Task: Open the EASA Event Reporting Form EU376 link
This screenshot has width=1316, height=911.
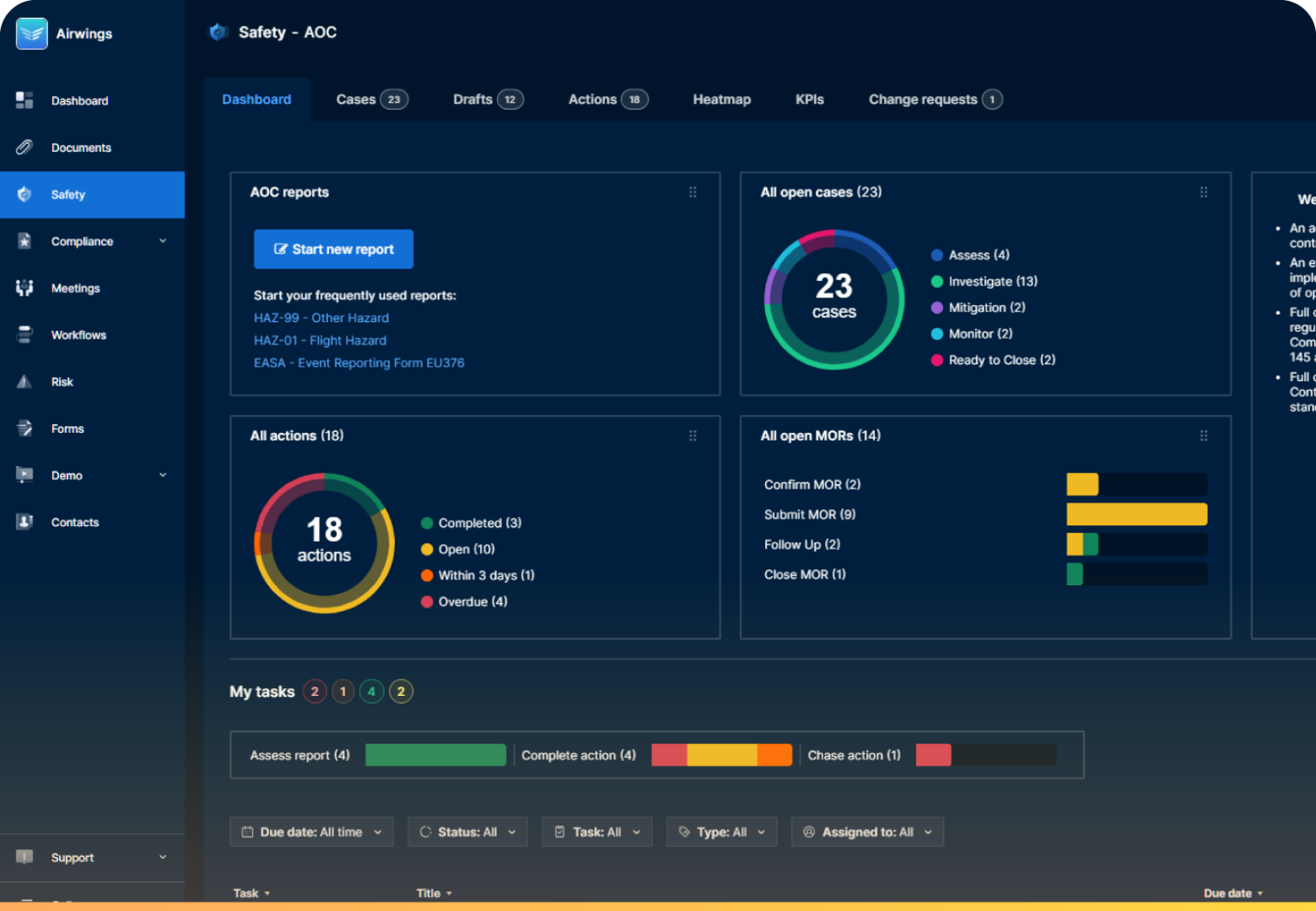Action: tap(359, 363)
